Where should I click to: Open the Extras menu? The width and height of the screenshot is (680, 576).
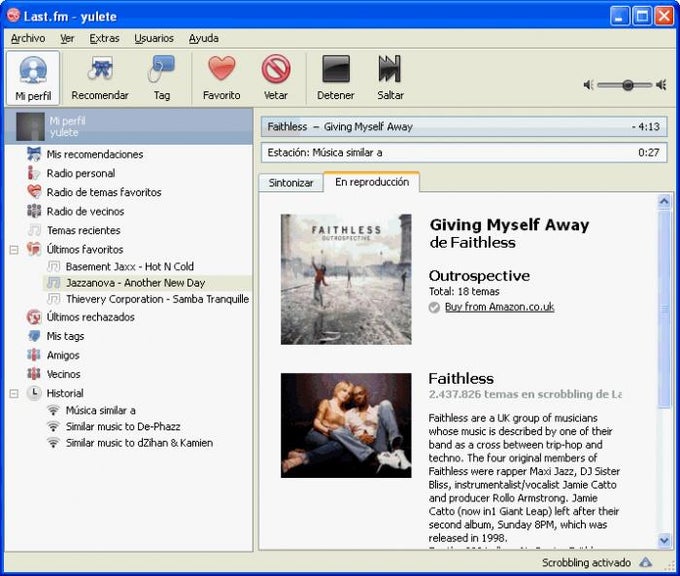104,38
